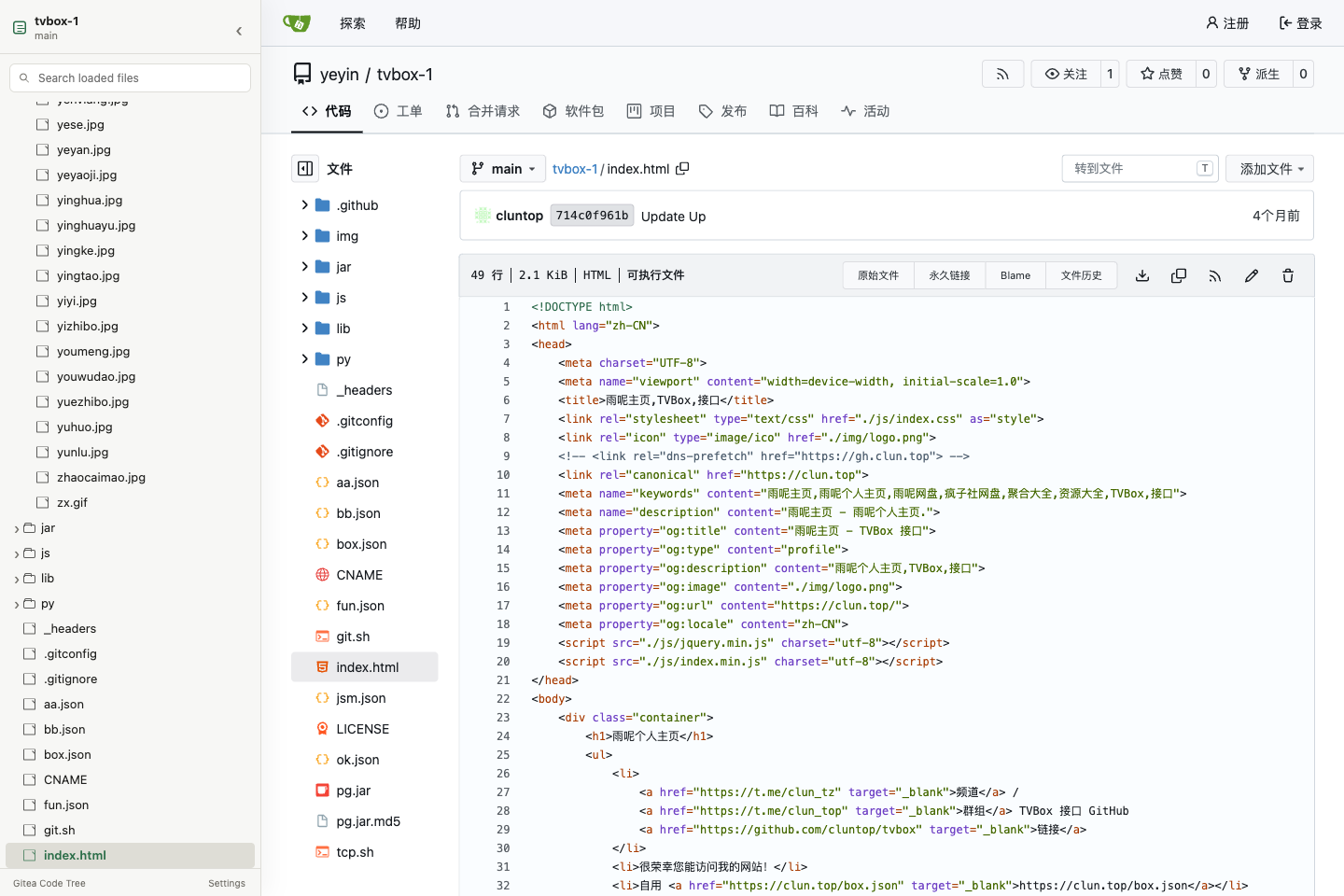Focus the 转到文件 search field
Screen dimensions: 1344x896
(x=1140, y=169)
